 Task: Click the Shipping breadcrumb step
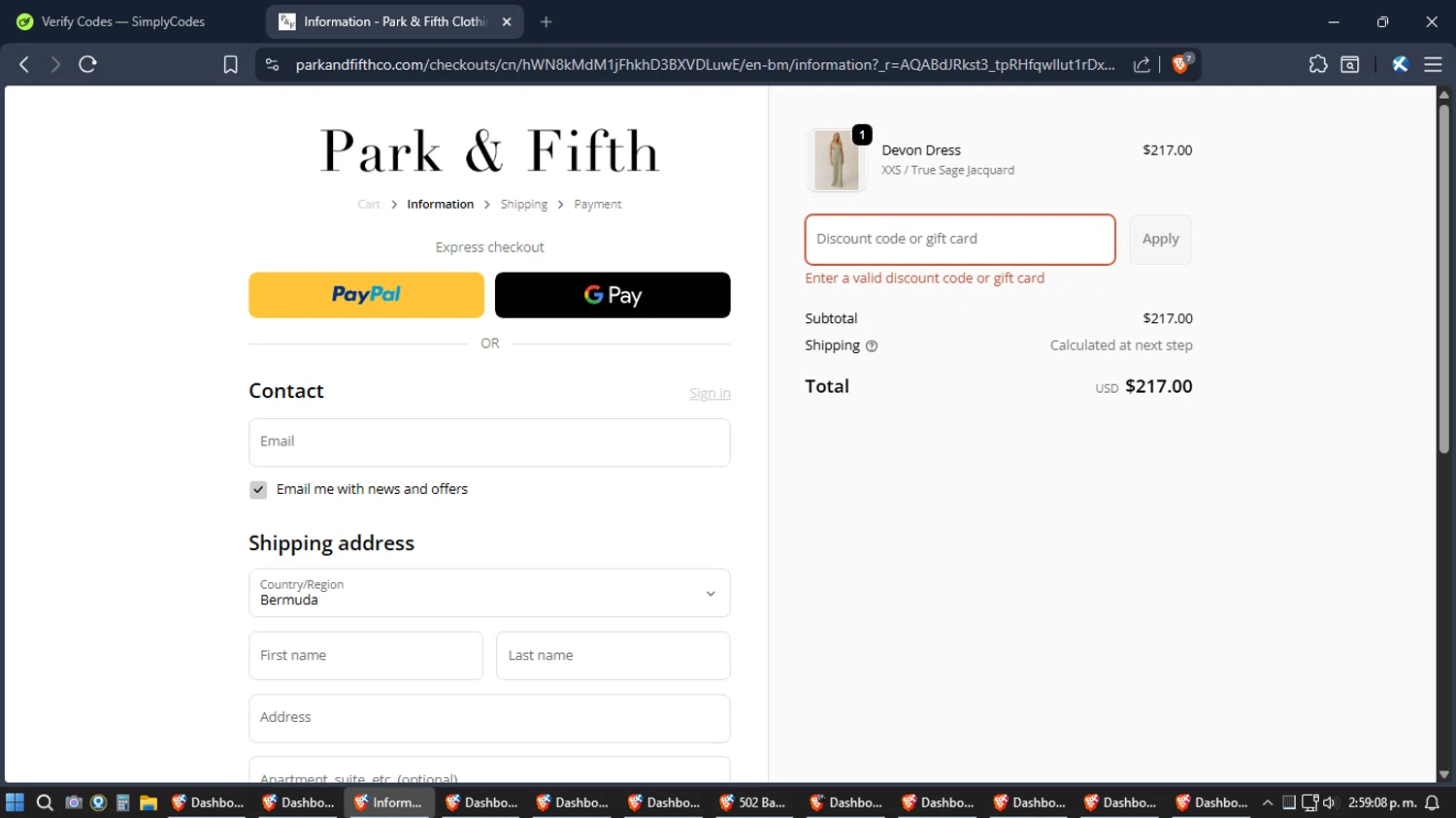[x=524, y=204]
